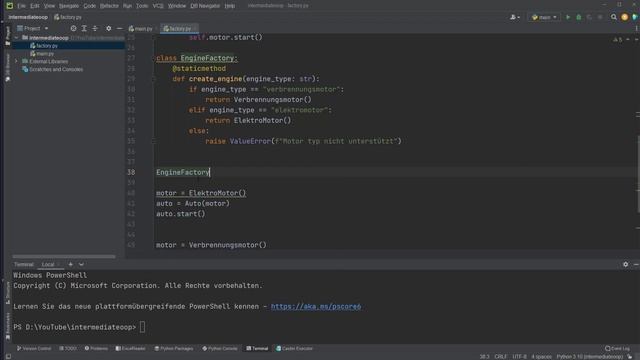The height and width of the screenshot is (360, 640).
Task: Click Select Opened File target icon
Action: coord(73,28)
